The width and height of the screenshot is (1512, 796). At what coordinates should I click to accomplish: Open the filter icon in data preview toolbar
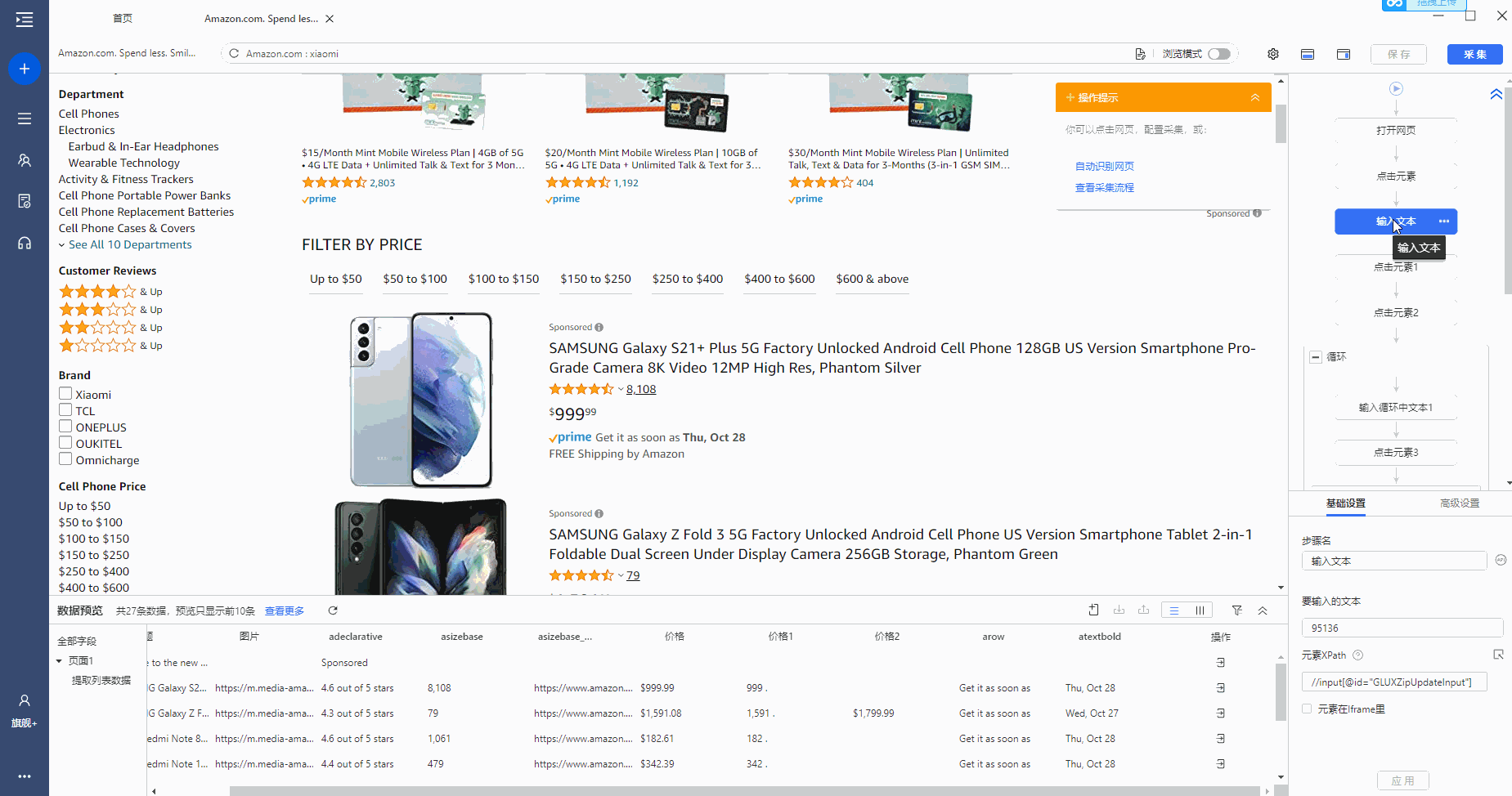tap(1237, 610)
